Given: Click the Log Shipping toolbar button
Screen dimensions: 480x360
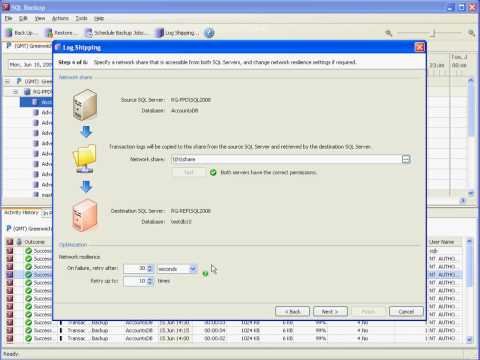Looking at the screenshot, I should (x=177, y=33).
